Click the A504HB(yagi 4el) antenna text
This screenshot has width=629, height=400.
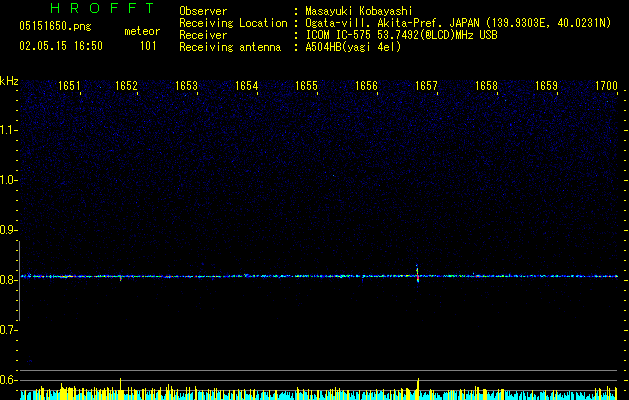353,47
